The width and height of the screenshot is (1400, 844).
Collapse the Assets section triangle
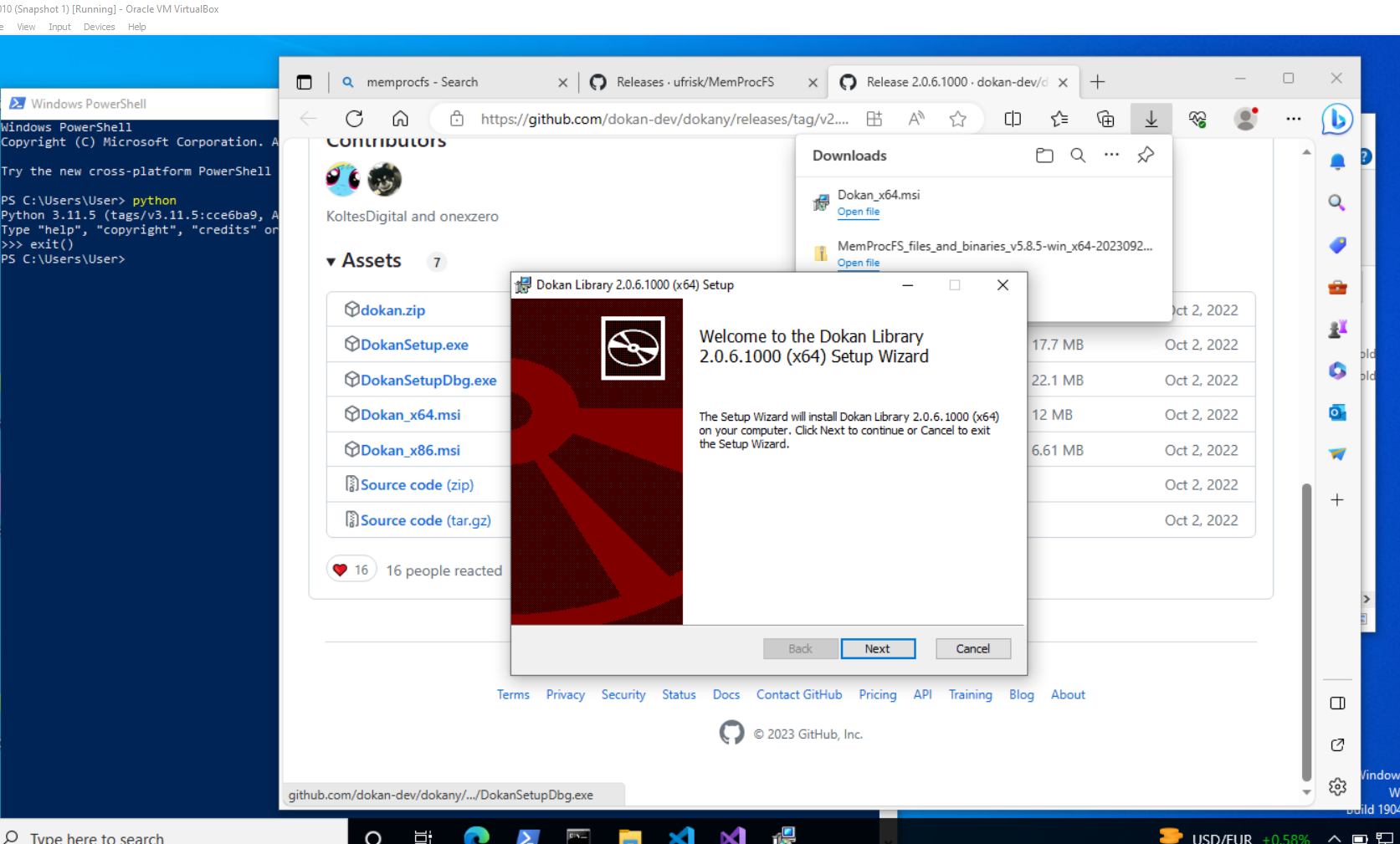tap(331, 262)
